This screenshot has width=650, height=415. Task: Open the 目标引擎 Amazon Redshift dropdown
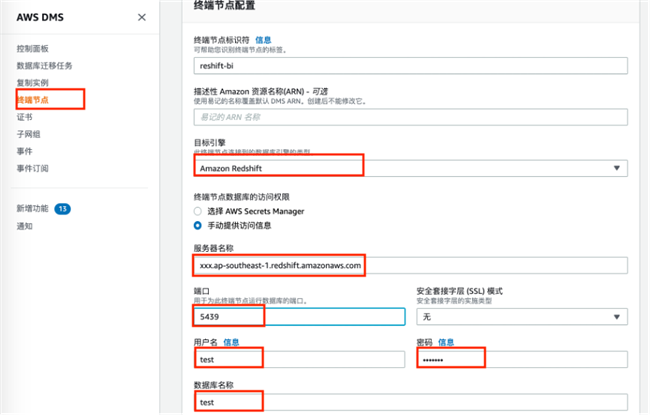tap(410, 168)
